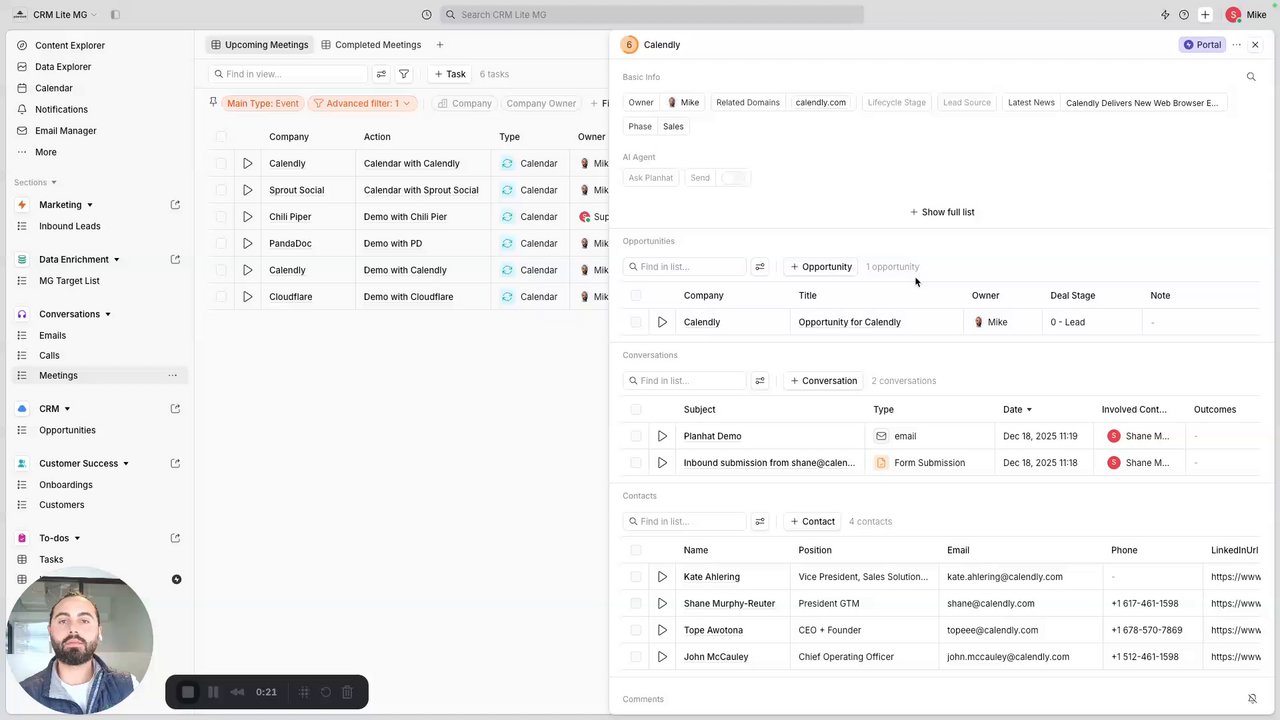Focus the Search CRM Lite MG field
Viewport: 1280px width, 720px height.
click(x=652, y=15)
